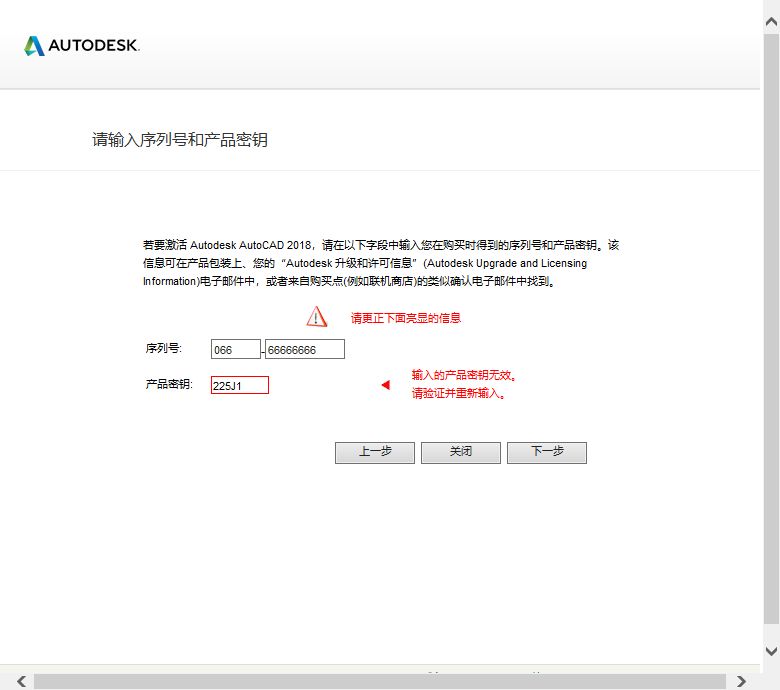Focus the product key field showing 225J1
This screenshot has height=690, width=780.
coord(240,385)
